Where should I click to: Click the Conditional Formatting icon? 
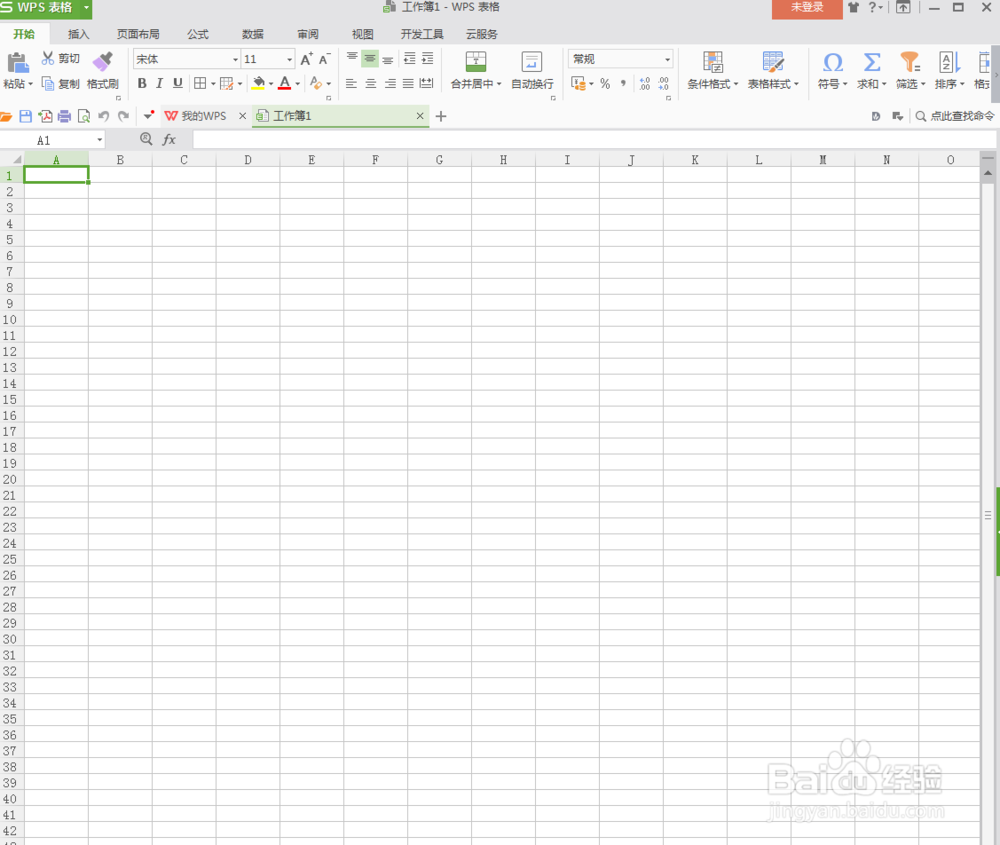713,62
